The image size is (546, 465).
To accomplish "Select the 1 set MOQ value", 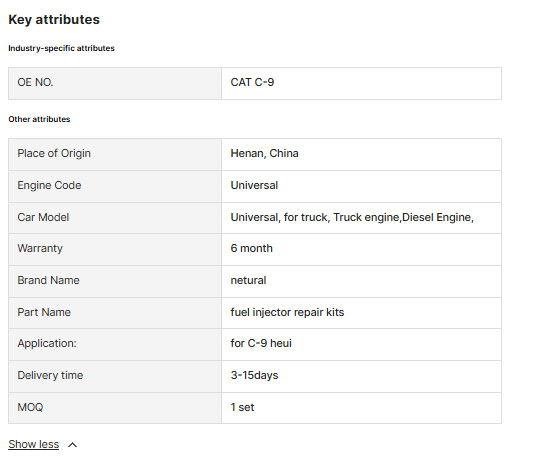I will [x=242, y=407].
